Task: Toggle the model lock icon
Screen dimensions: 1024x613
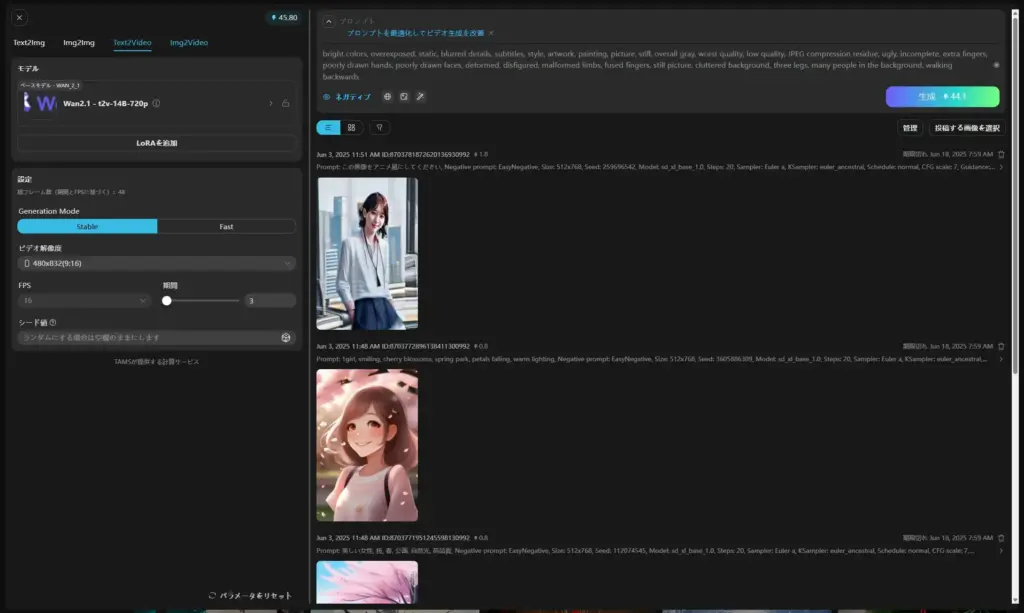Action: coord(285,103)
